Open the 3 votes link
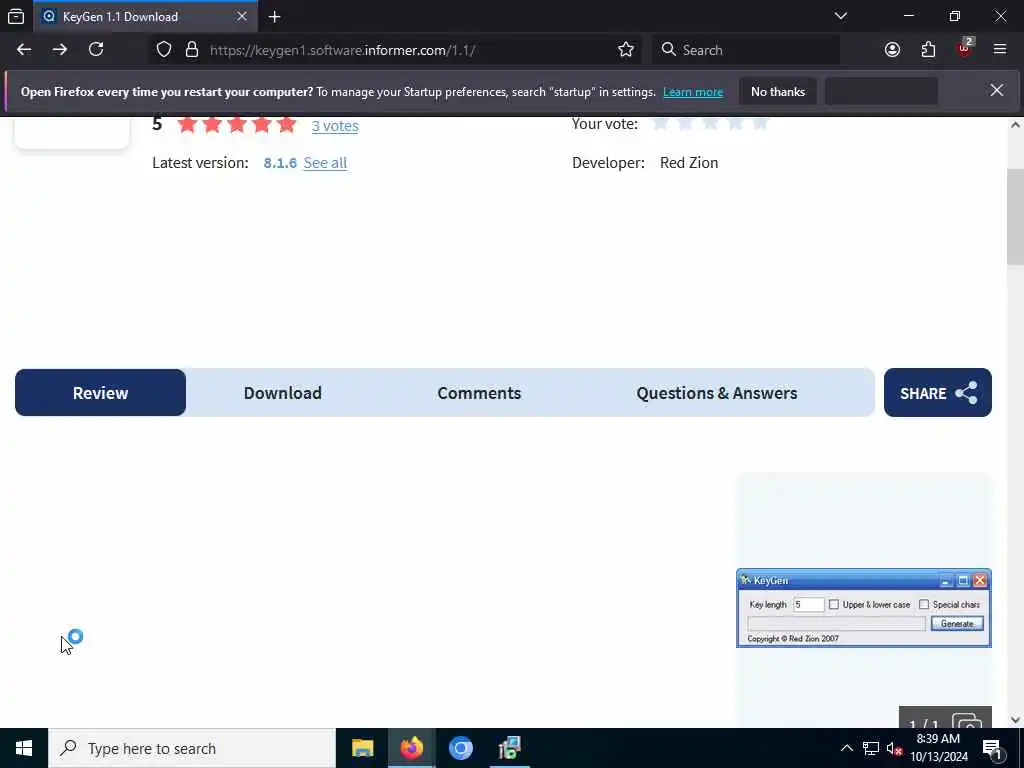 coord(335,126)
